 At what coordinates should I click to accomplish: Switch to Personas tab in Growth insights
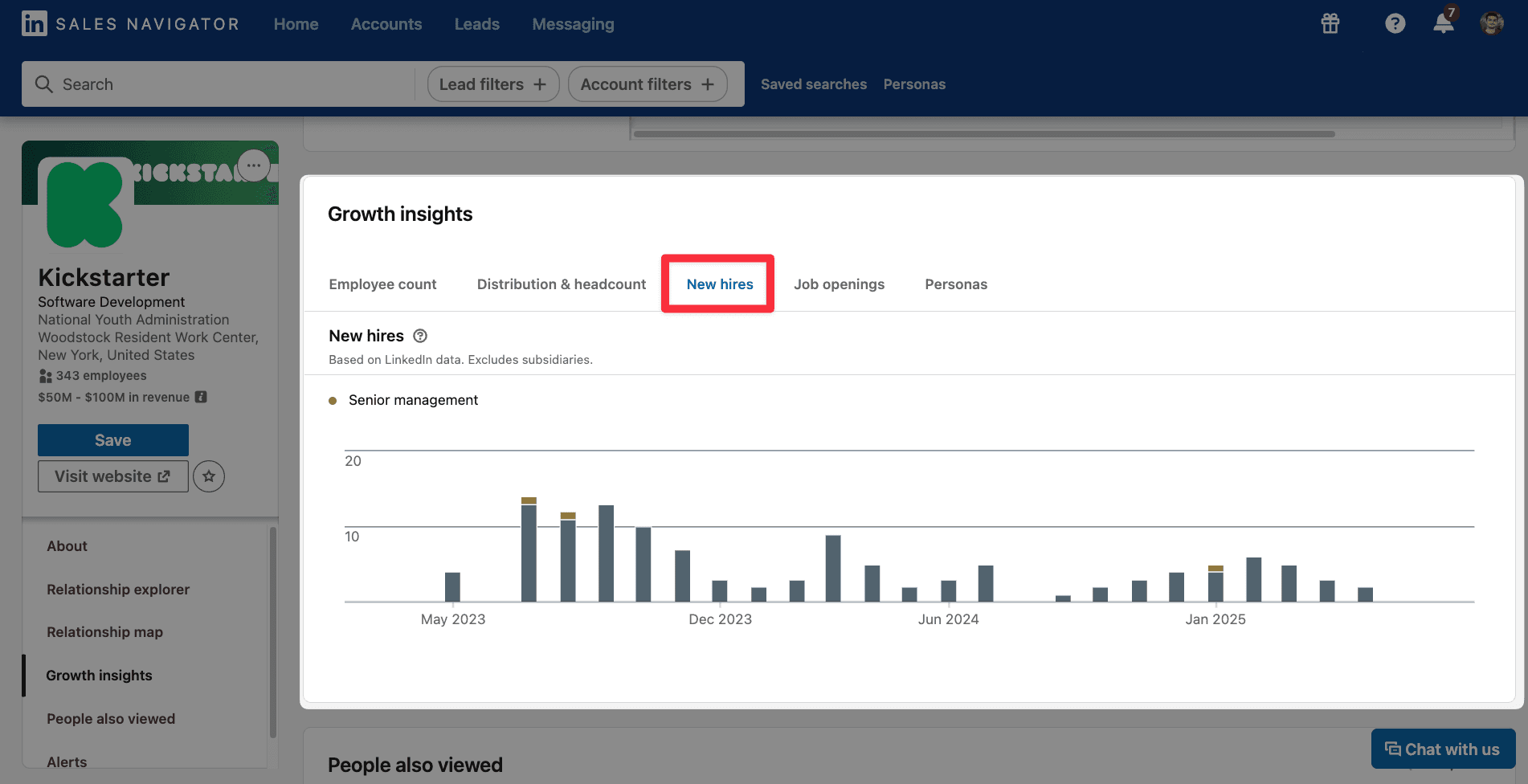tap(956, 284)
